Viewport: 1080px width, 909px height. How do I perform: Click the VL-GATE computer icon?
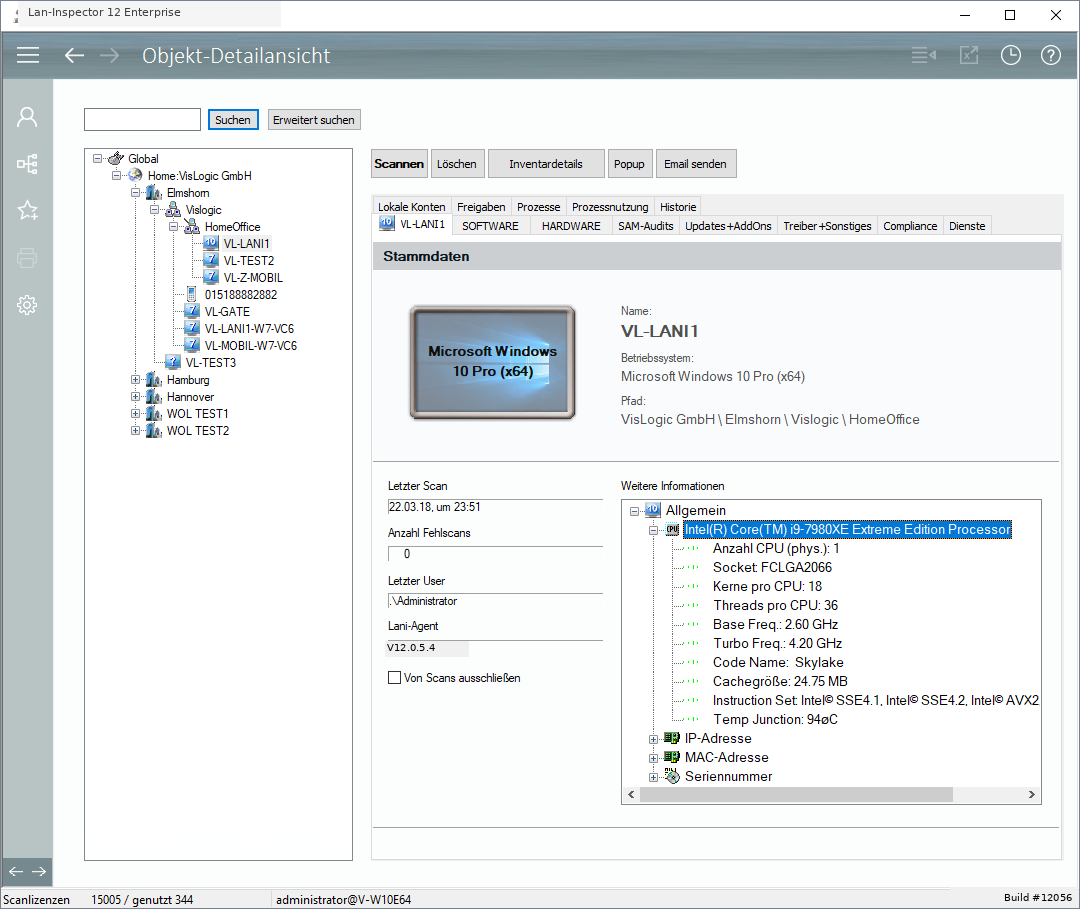[x=193, y=311]
